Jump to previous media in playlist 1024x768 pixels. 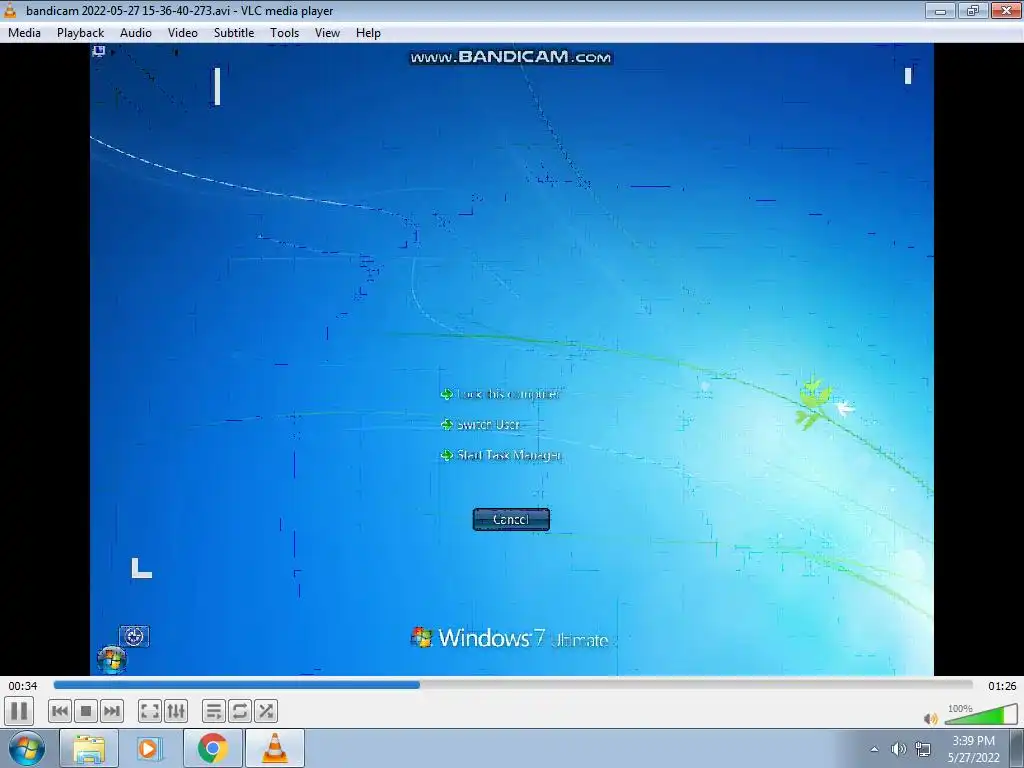pos(59,711)
